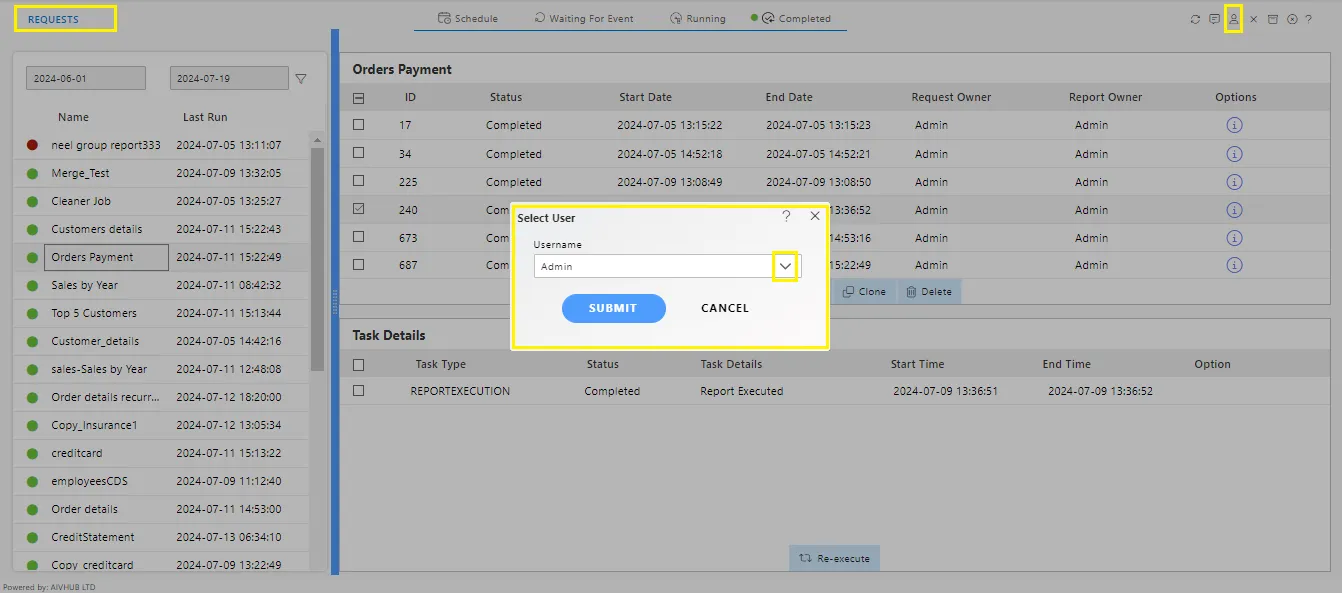Sort by the Last Run column header

pos(206,117)
